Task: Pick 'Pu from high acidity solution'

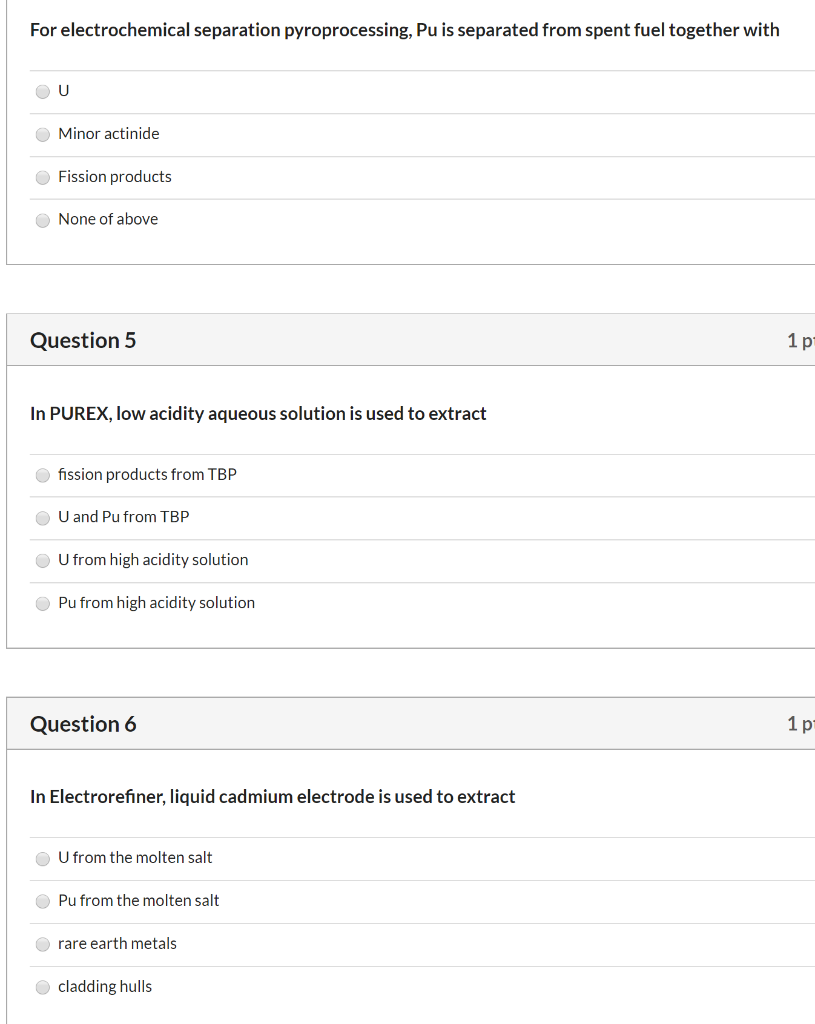Action: [x=42, y=603]
